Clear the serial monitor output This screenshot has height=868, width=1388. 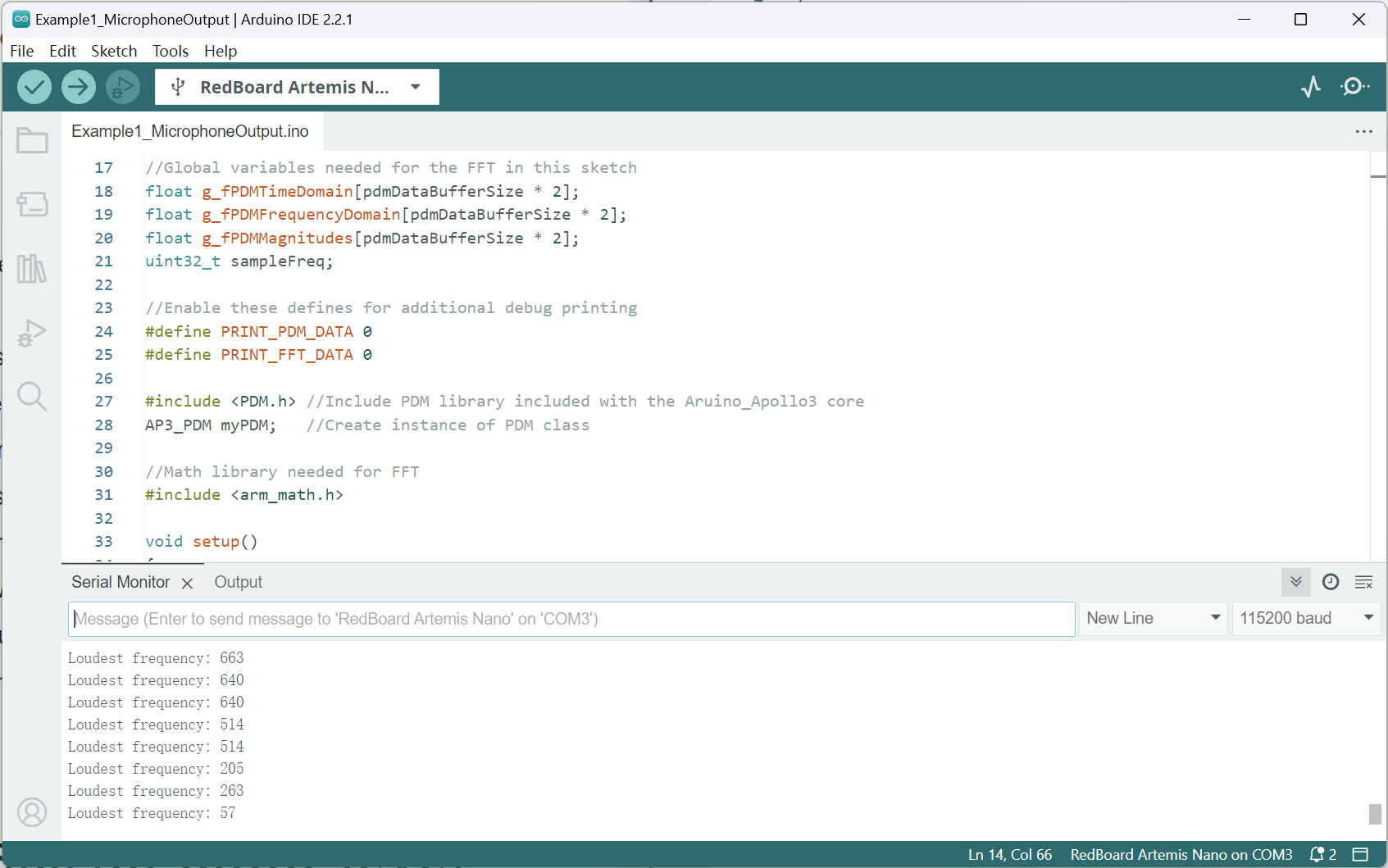point(1364,582)
